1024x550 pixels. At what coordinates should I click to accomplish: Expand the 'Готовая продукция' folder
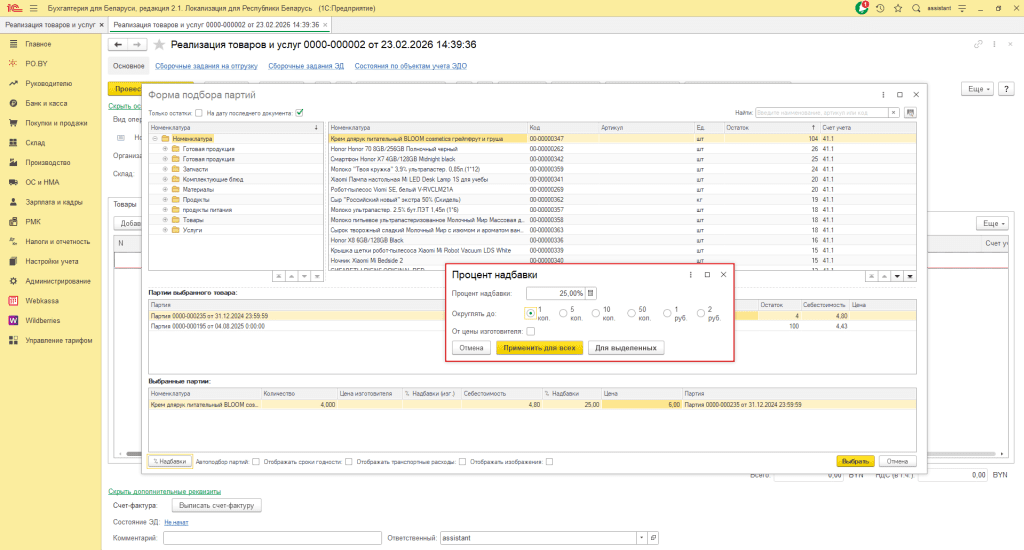click(165, 148)
